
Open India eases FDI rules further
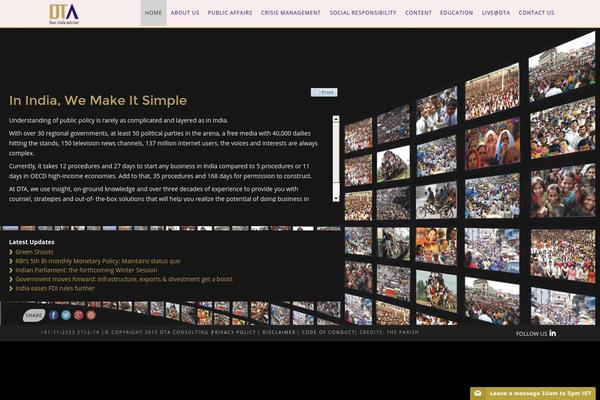click(x=55, y=288)
